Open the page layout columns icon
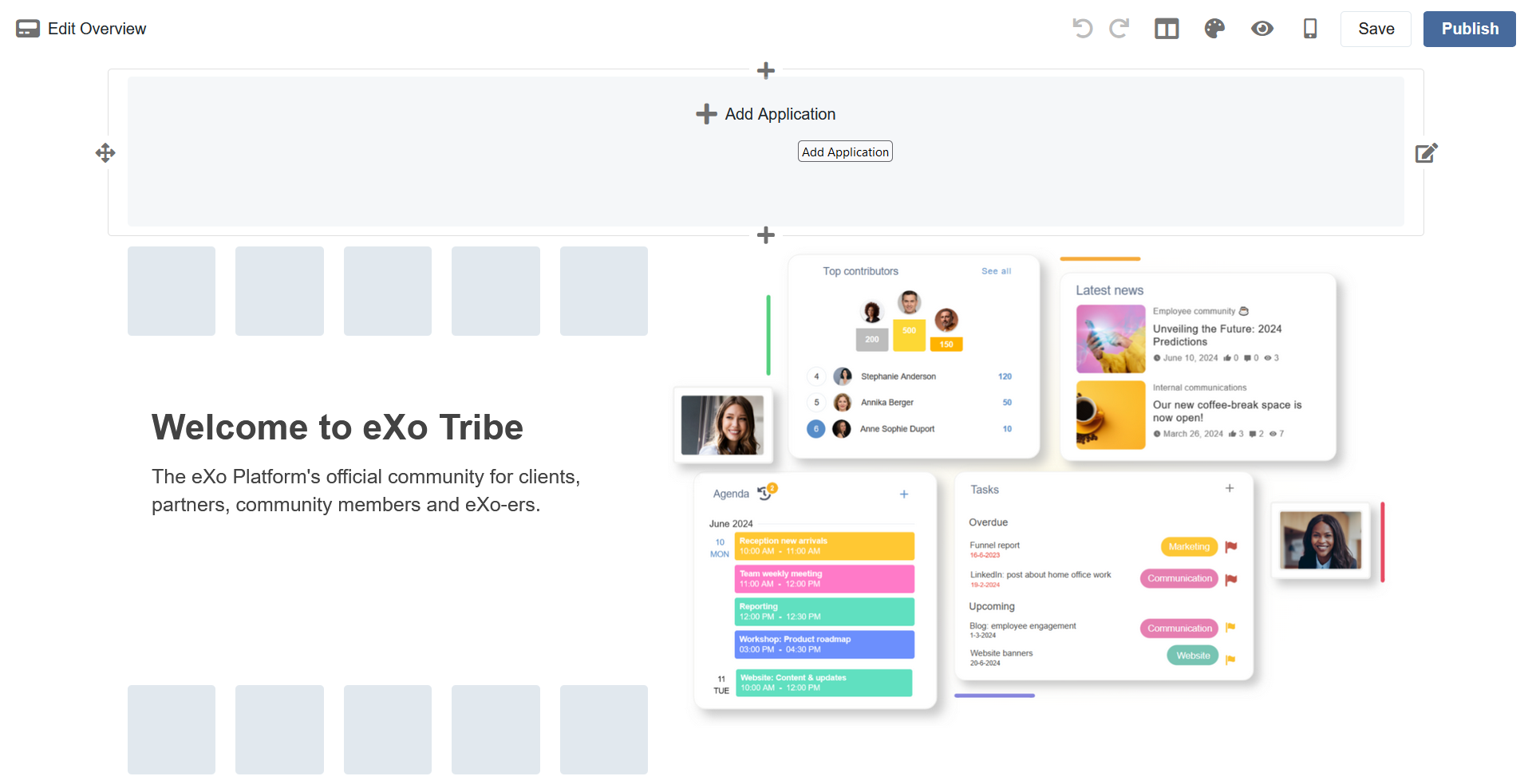The width and height of the screenshot is (1532, 784). click(1167, 29)
